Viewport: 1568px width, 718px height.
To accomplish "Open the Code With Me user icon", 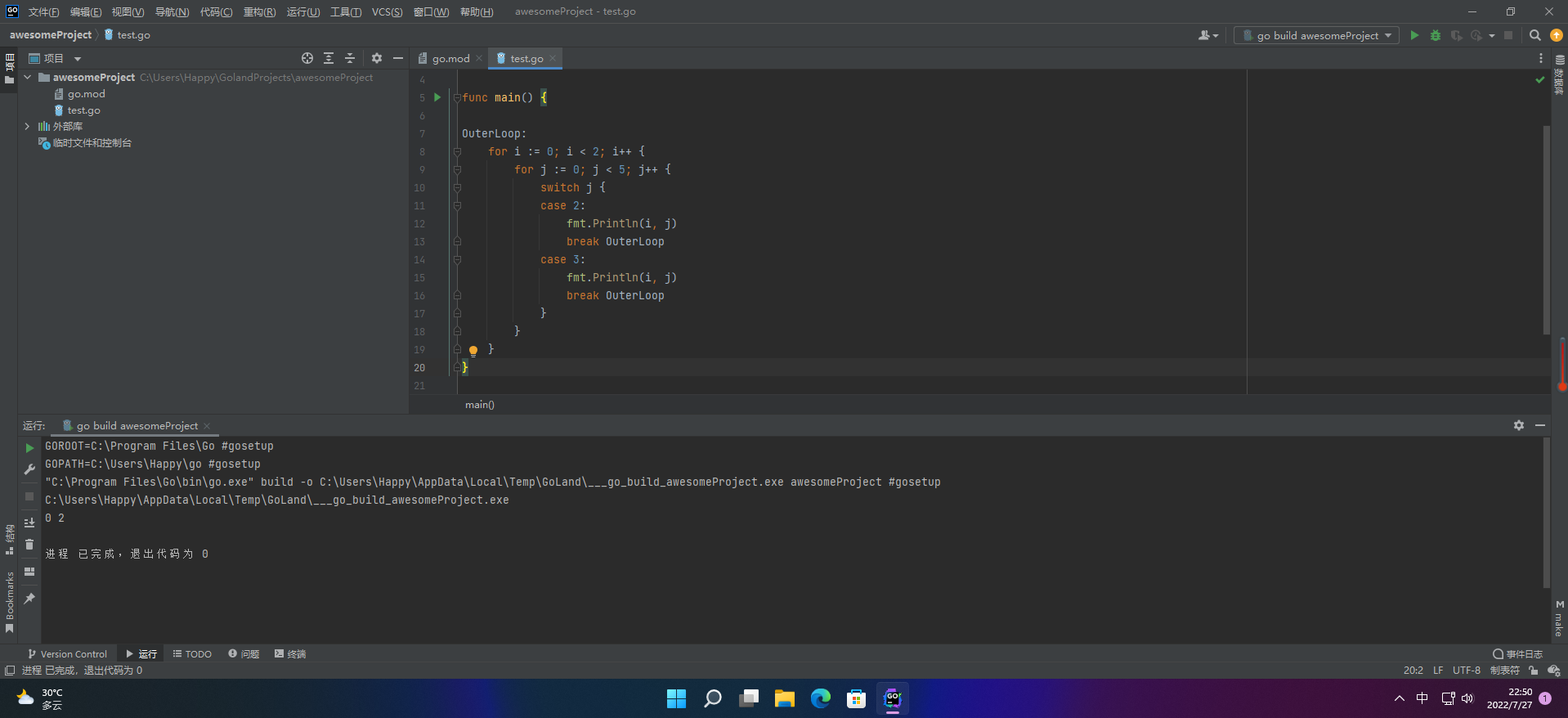I will [1207, 35].
